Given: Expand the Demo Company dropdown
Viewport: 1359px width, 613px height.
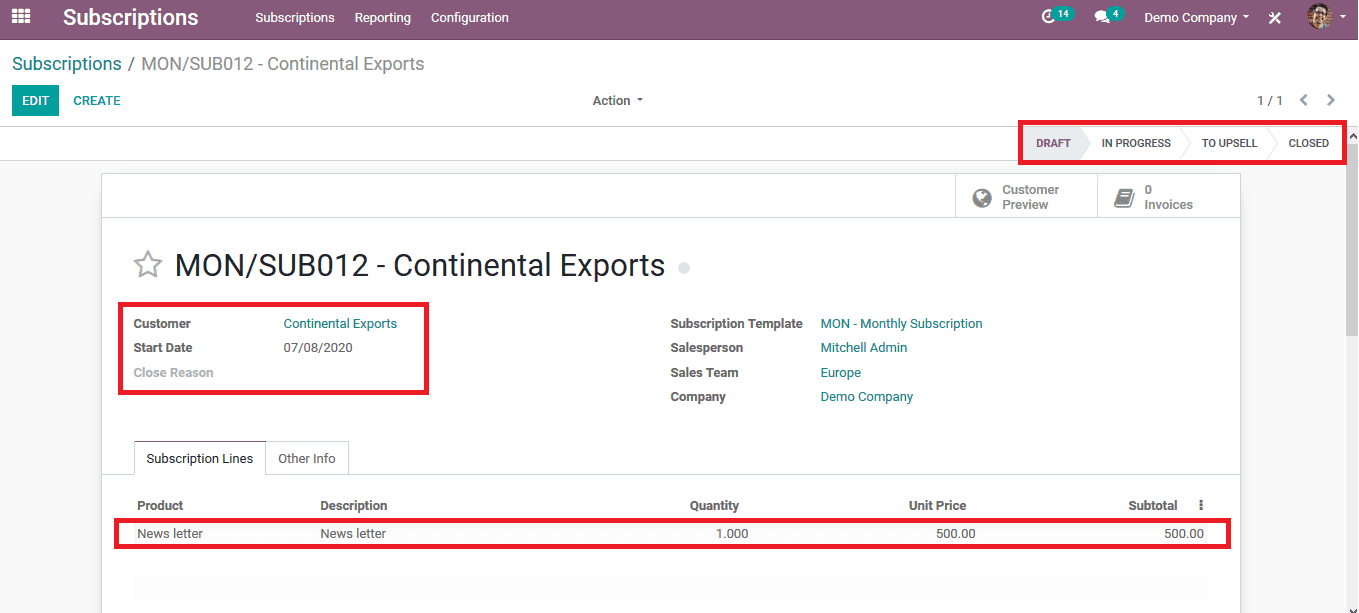Looking at the screenshot, I should tap(1197, 18).
